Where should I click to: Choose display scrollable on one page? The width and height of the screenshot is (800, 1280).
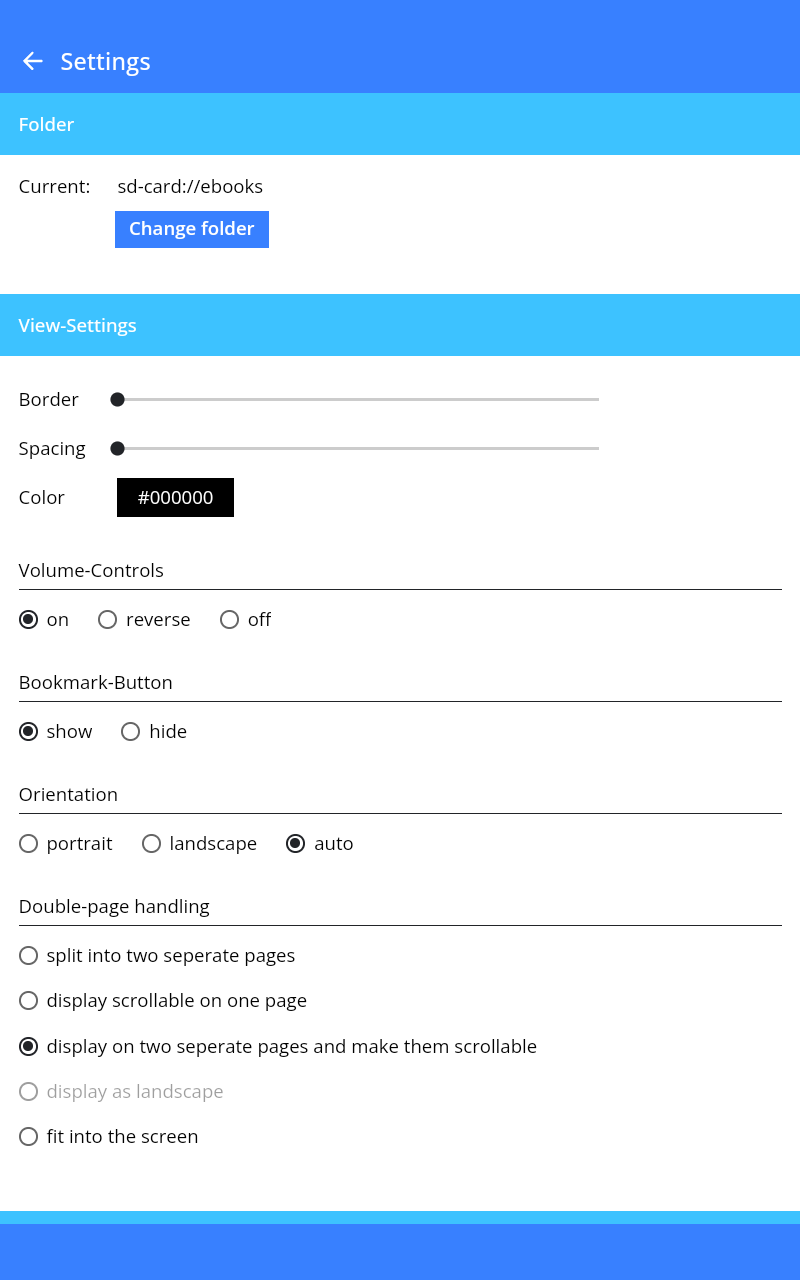(29, 1000)
